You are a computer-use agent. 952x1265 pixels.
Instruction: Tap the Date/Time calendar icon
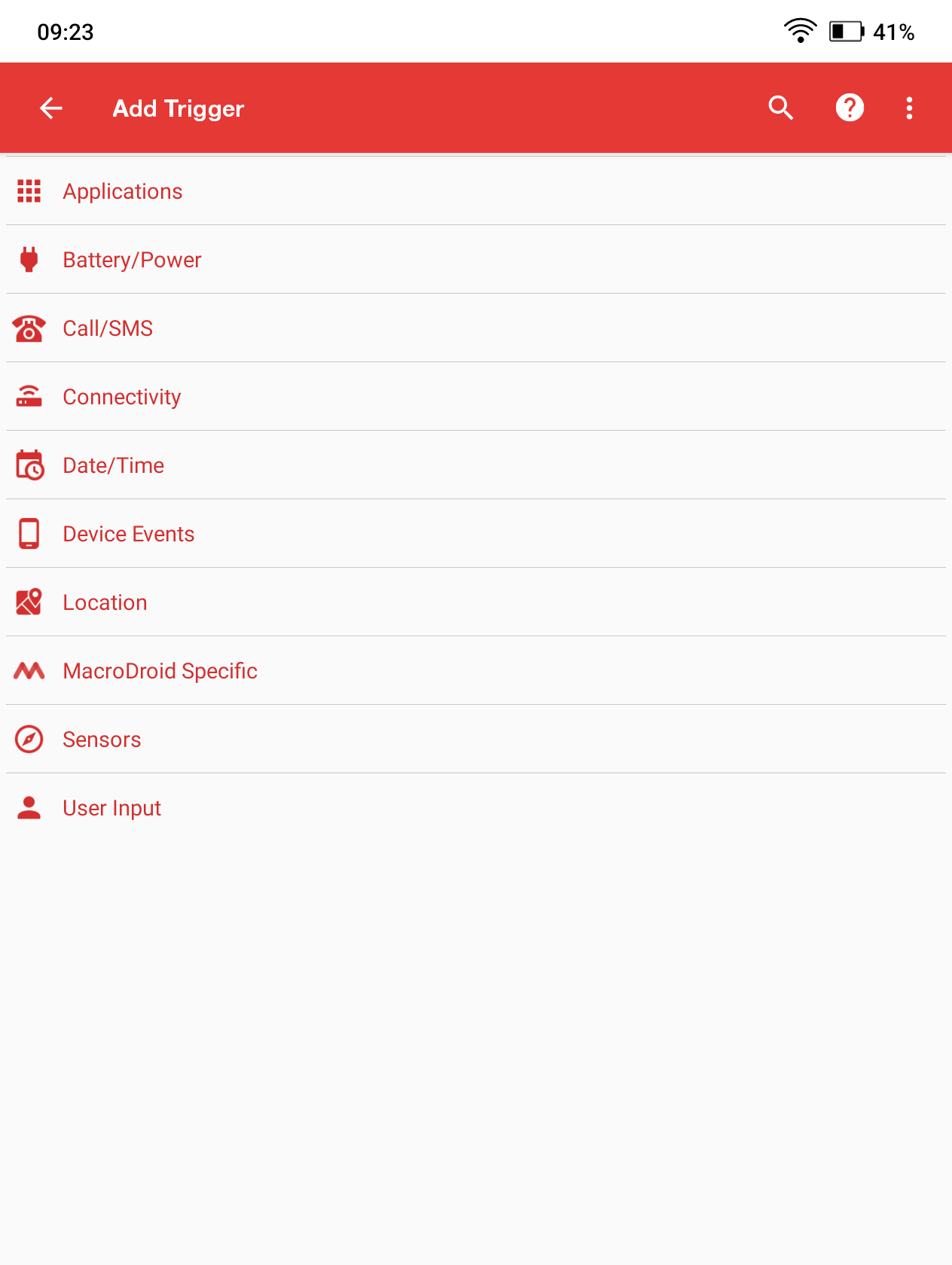29,465
